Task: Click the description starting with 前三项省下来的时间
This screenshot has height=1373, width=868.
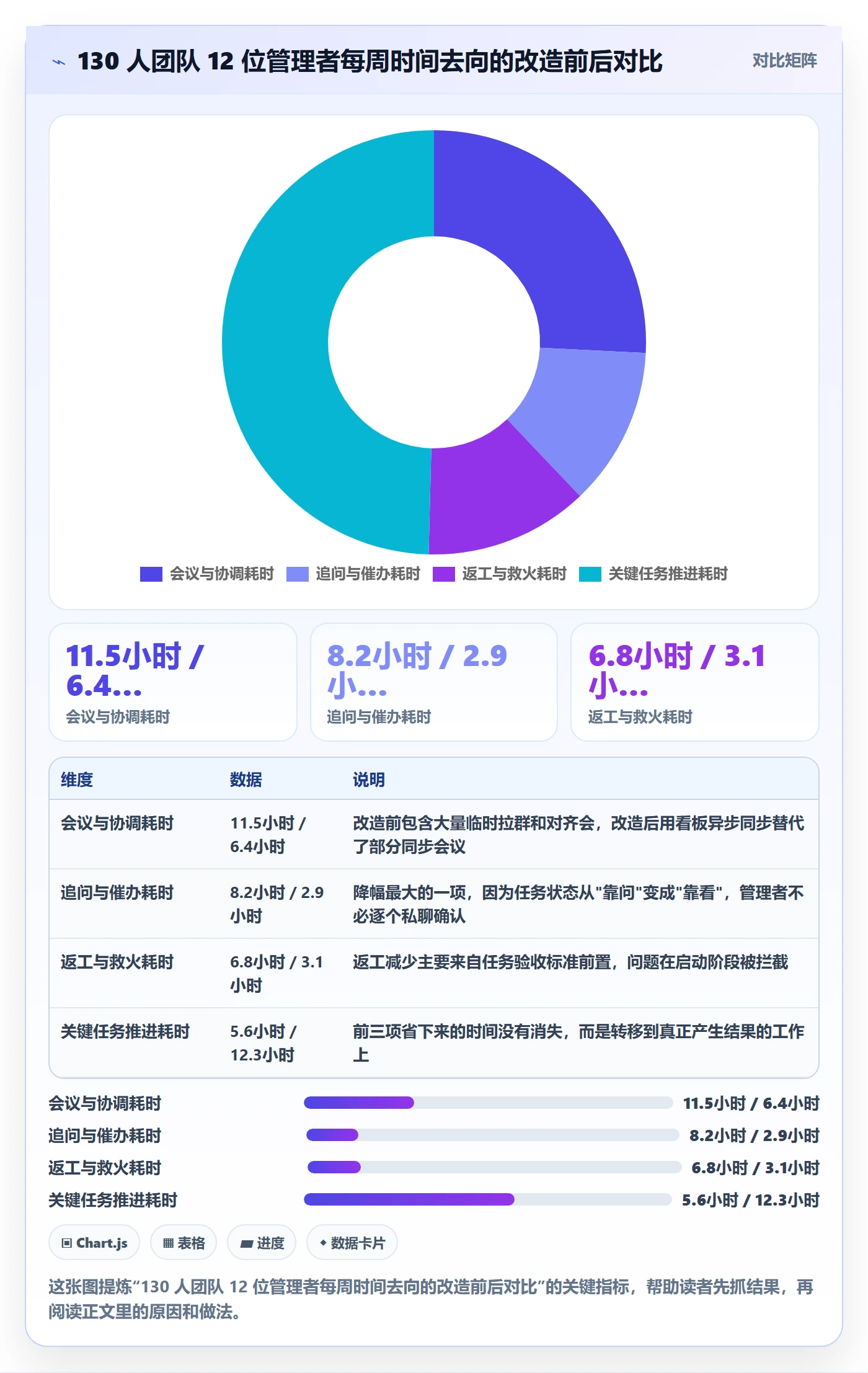Action: (x=578, y=1043)
